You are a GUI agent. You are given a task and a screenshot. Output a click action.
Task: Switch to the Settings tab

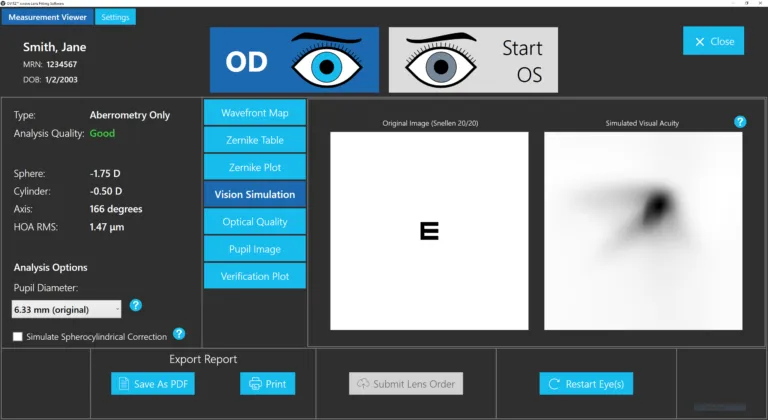click(x=115, y=17)
